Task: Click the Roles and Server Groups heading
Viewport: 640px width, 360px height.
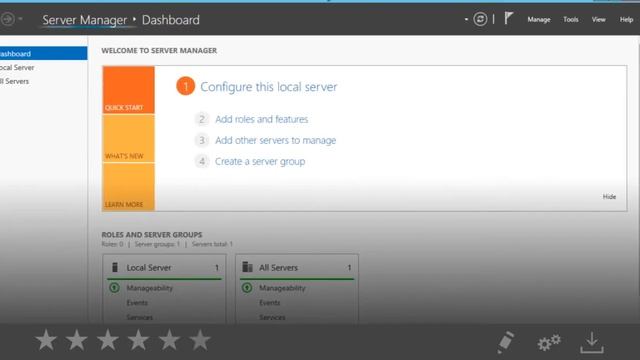Action: coord(152,235)
